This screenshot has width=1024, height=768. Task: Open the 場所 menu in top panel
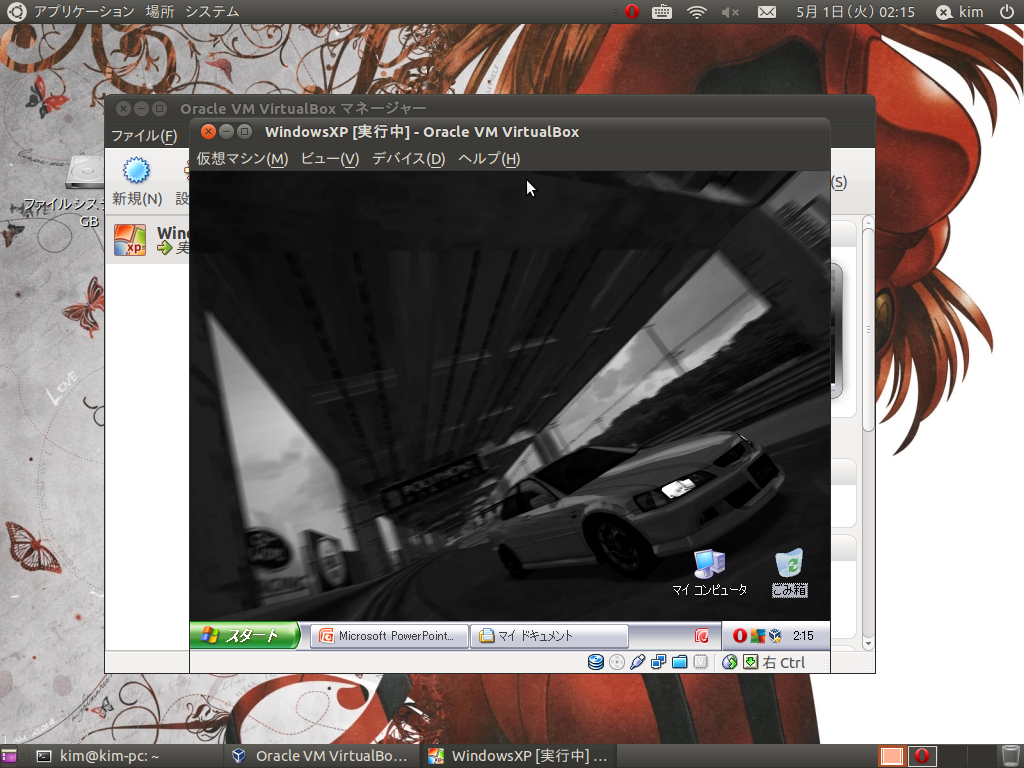159,12
